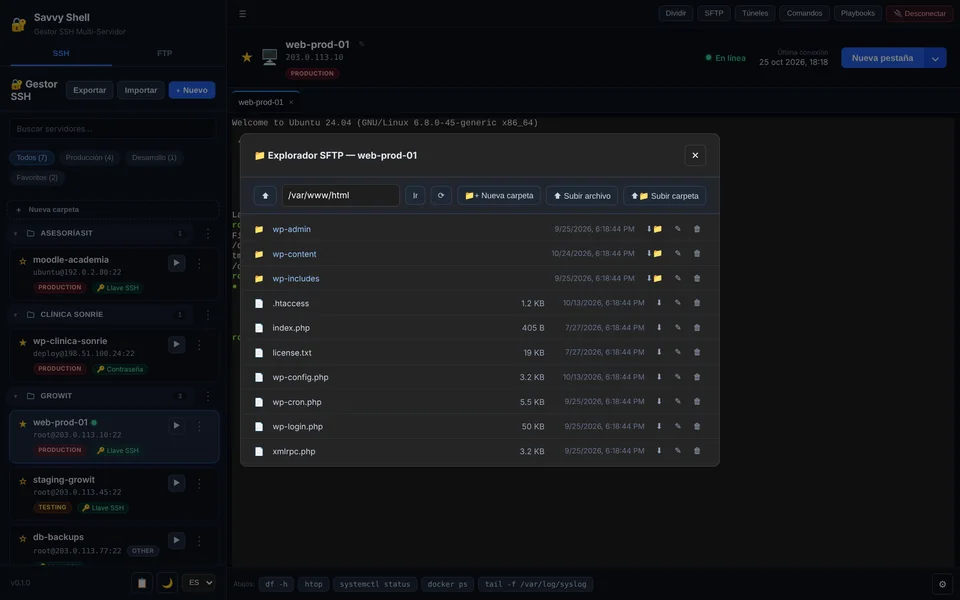Refresh the SFTP file listing
Screen dimensions: 960x600
coord(441,196)
